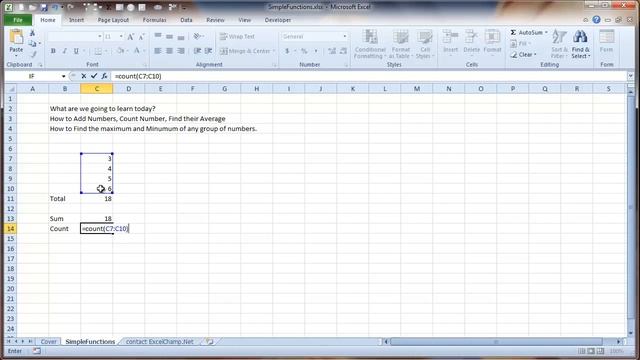
Task: Toggle Wrap Text
Action: coord(237,36)
